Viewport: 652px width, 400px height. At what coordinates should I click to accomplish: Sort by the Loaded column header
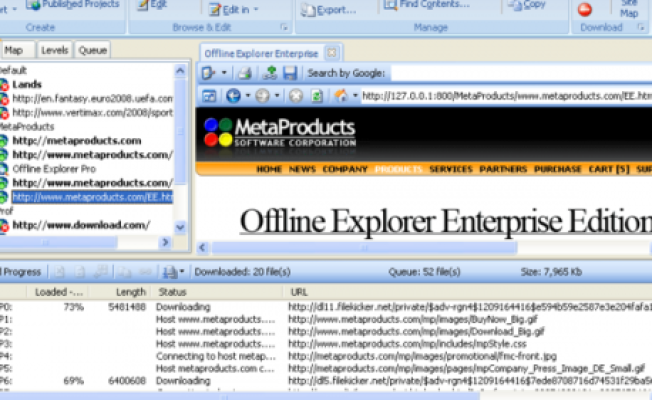pos(58,292)
